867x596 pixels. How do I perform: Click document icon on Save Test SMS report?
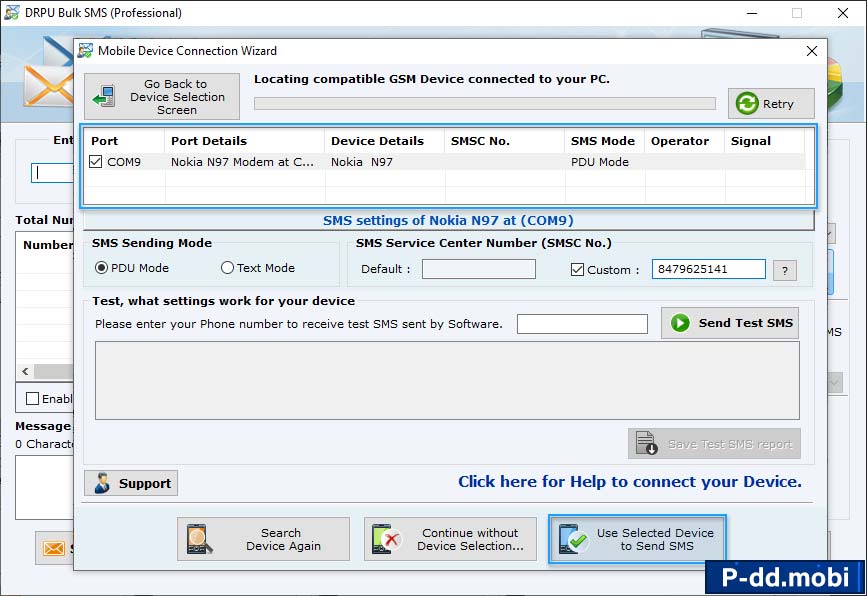point(646,443)
